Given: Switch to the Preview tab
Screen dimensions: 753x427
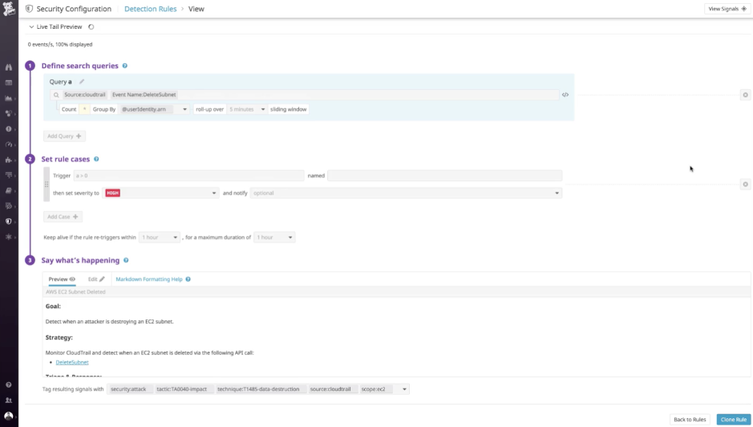Looking at the screenshot, I should click(x=62, y=279).
